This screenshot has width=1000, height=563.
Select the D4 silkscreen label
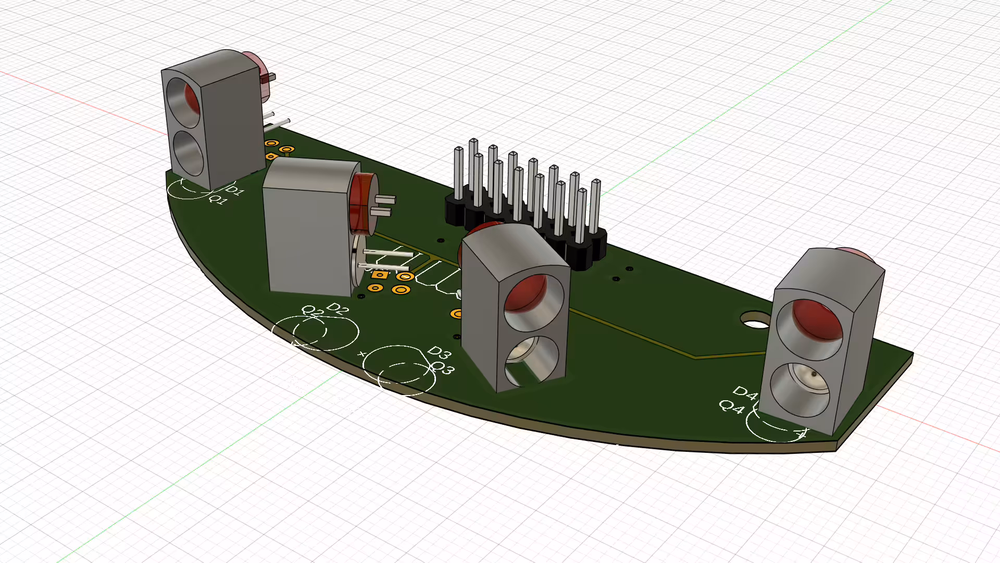[746, 392]
